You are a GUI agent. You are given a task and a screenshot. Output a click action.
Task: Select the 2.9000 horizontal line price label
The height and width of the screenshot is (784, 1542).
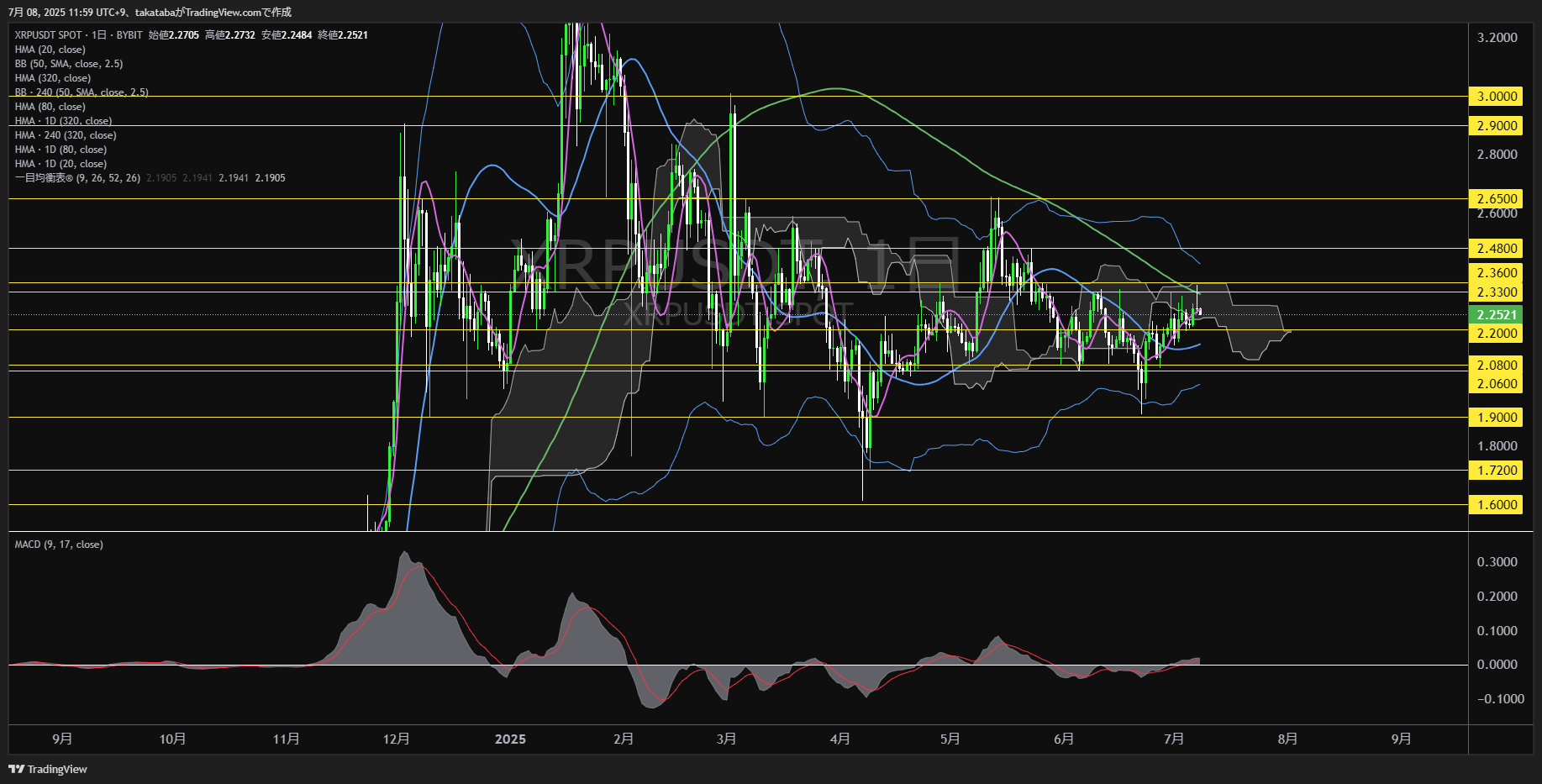point(1497,126)
